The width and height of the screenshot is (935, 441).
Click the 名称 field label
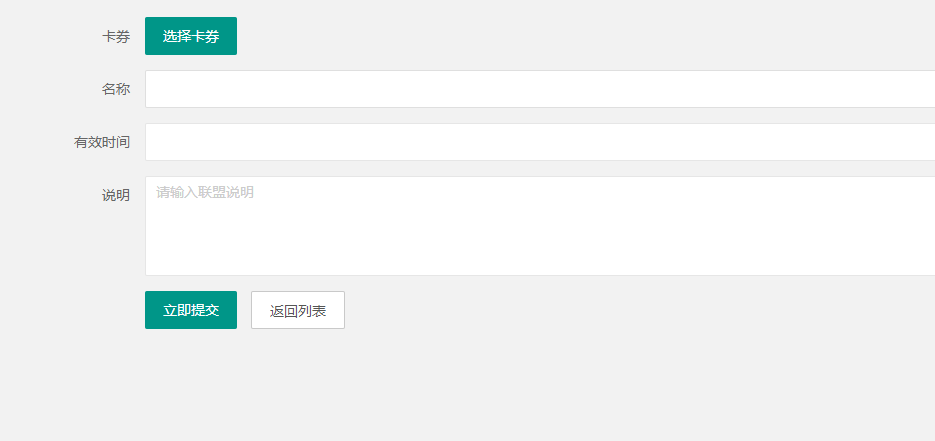116,89
